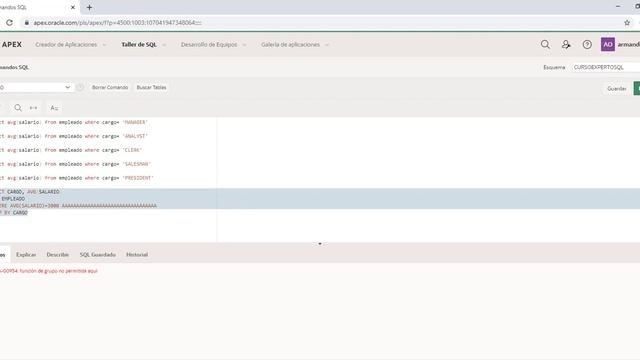Open a new browser tab
The height and width of the screenshot is (360, 640).
89,7
